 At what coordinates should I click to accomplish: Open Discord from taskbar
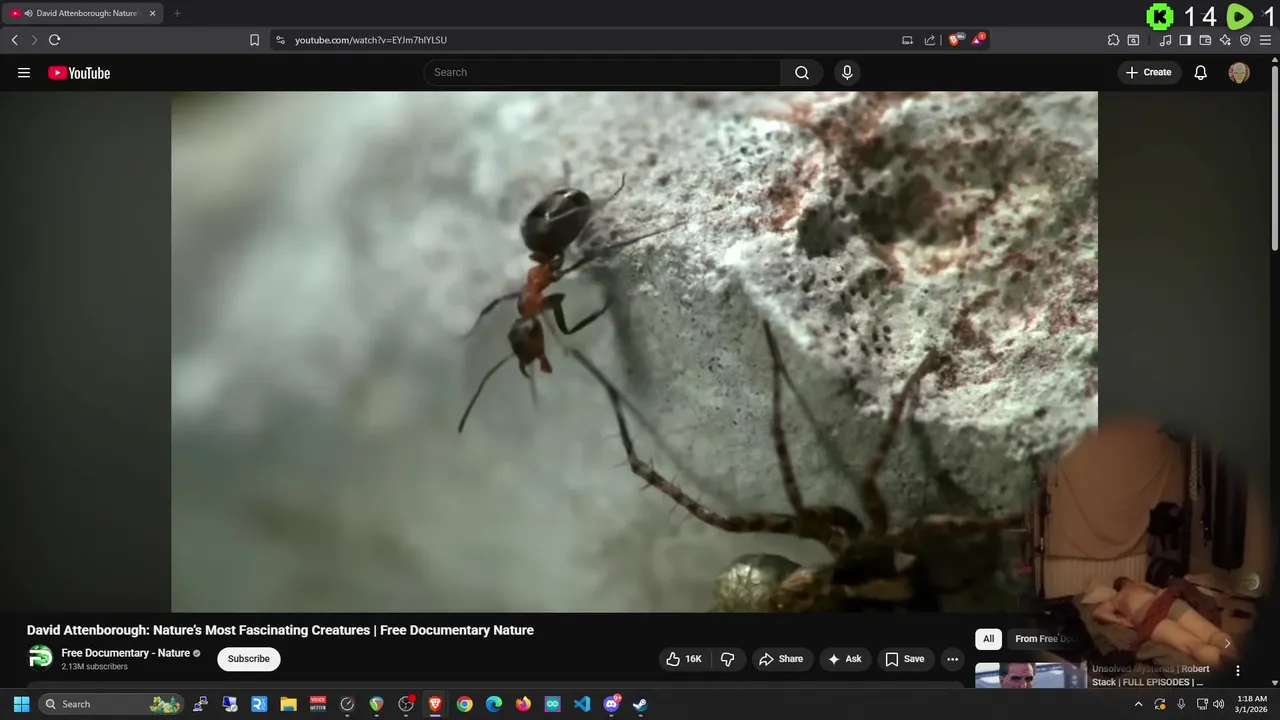tap(611, 704)
